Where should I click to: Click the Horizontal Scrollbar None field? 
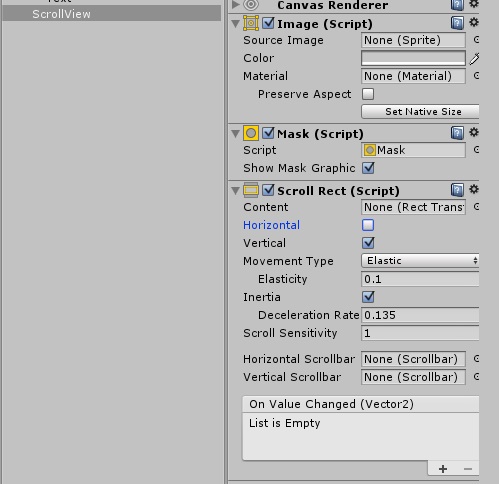[x=413, y=359]
